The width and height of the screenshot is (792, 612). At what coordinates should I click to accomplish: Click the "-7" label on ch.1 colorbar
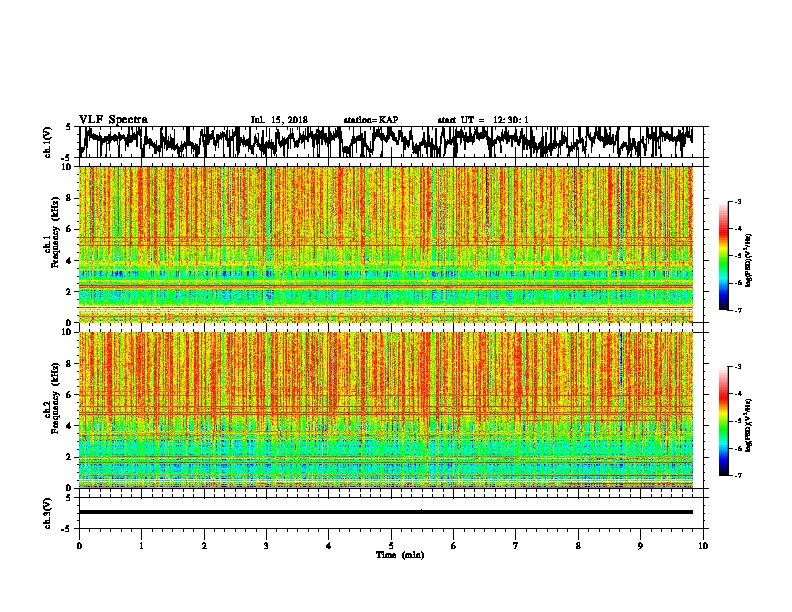point(738,310)
